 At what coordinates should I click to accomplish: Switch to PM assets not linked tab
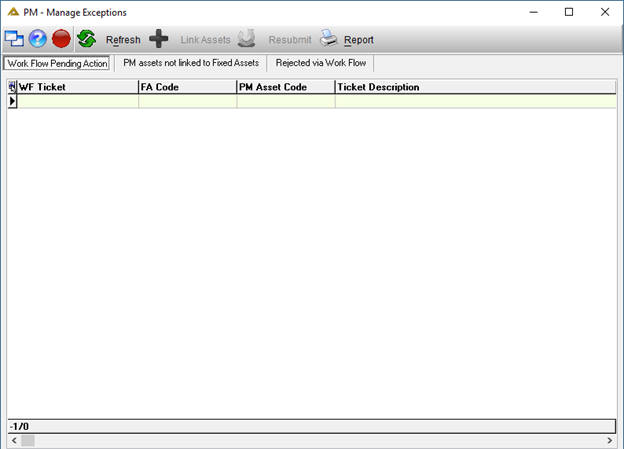tap(191, 63)
